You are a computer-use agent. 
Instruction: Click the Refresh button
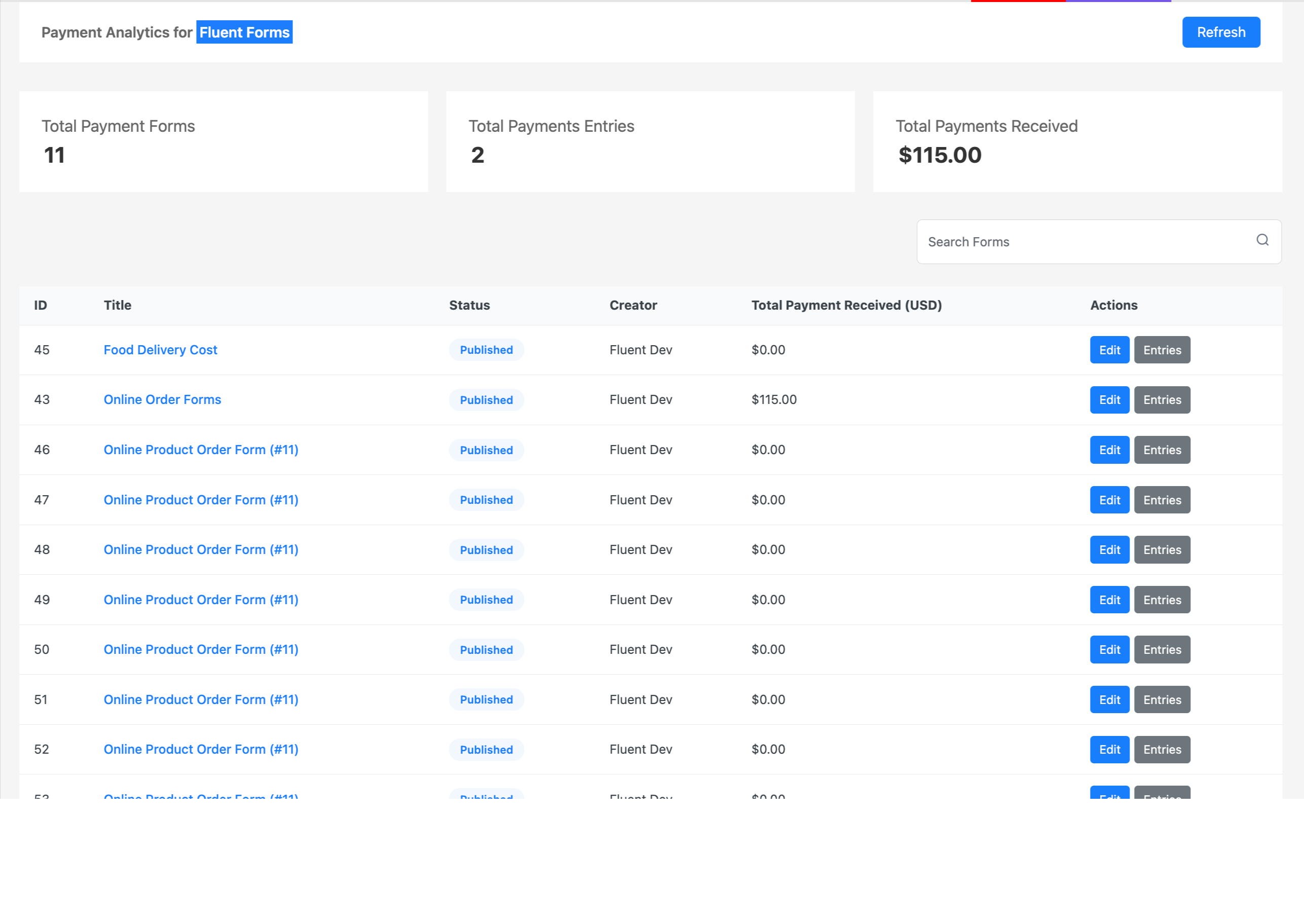coord(1221,32)
